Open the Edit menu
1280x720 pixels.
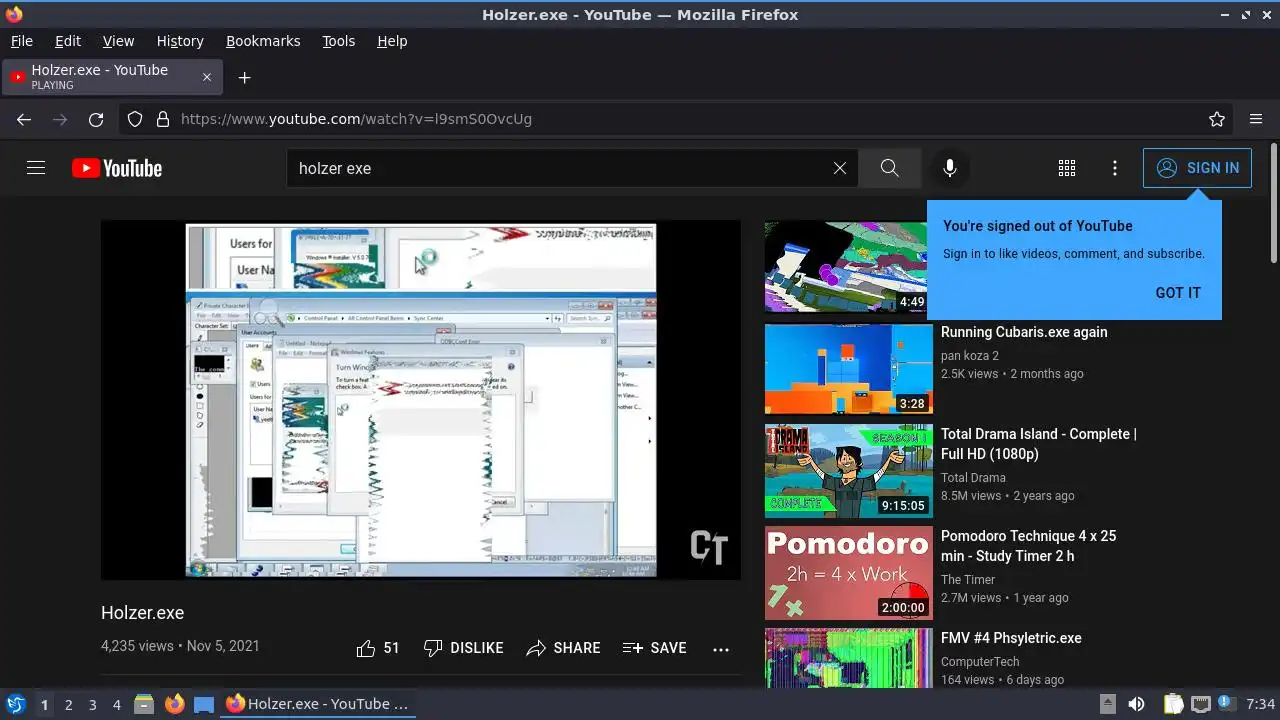point(68,41)
